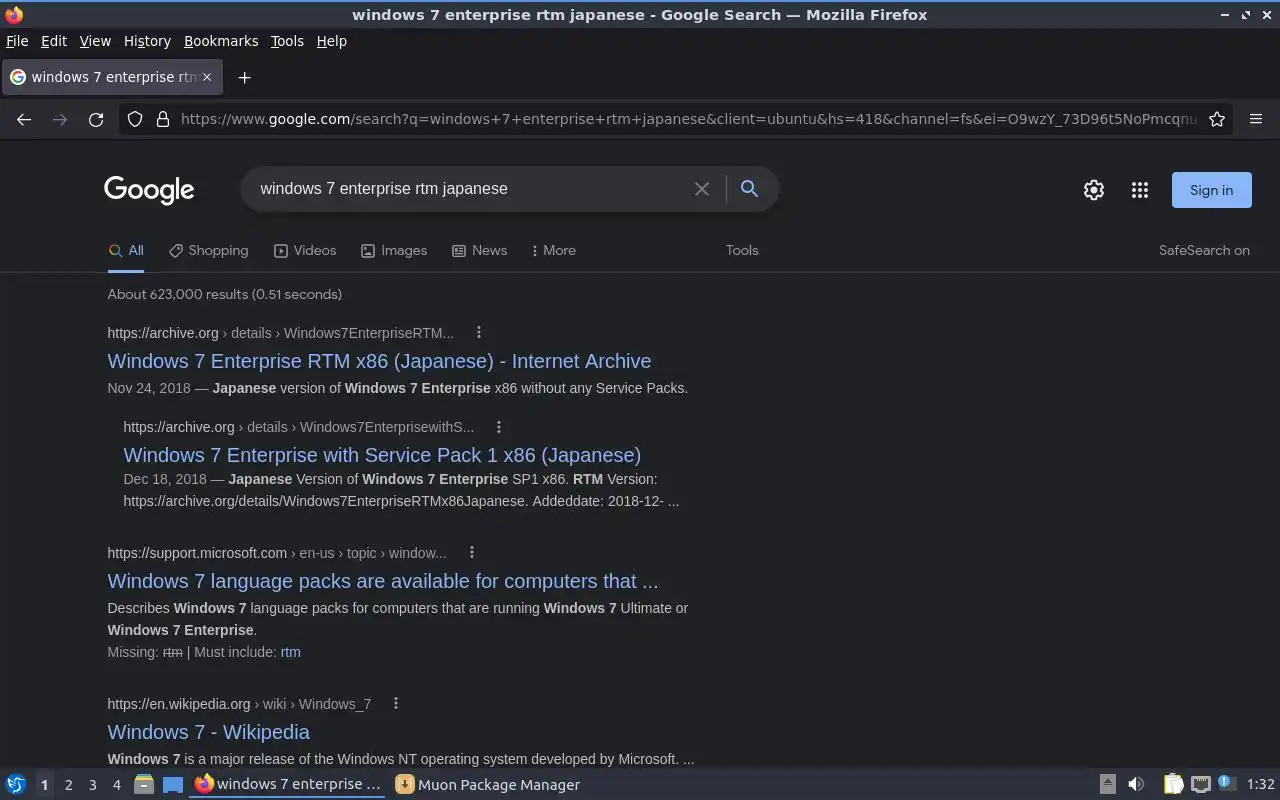Open the History menu

pos(147,41)
